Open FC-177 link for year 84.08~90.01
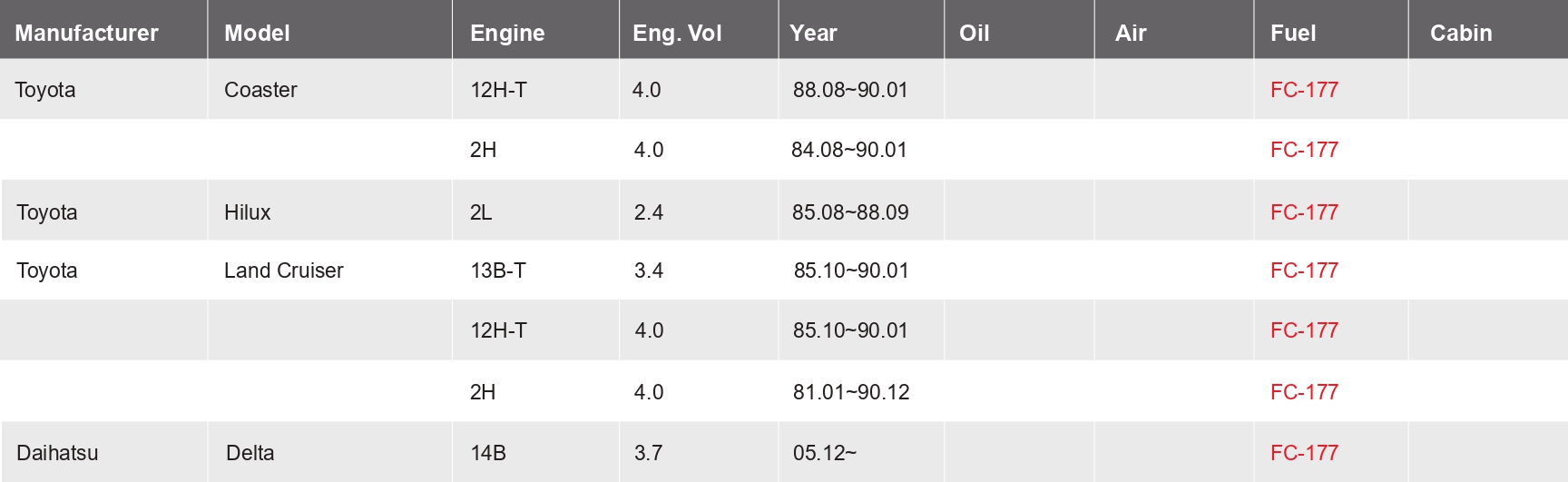1568x482 pixels. click(x=1304, y=150)
